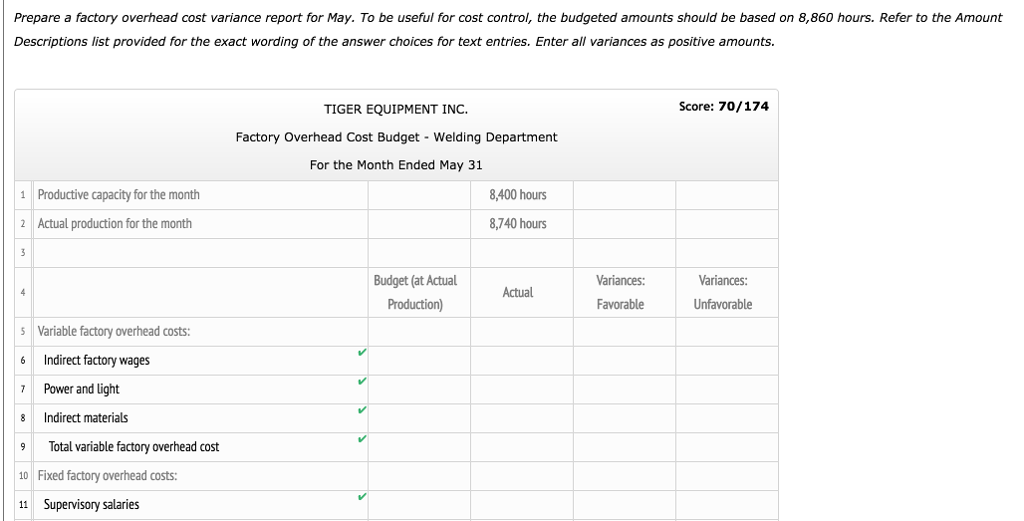Viewport: 1024px width, 521px height.
Task: Click row number 6 in the table
Action: 23,360
